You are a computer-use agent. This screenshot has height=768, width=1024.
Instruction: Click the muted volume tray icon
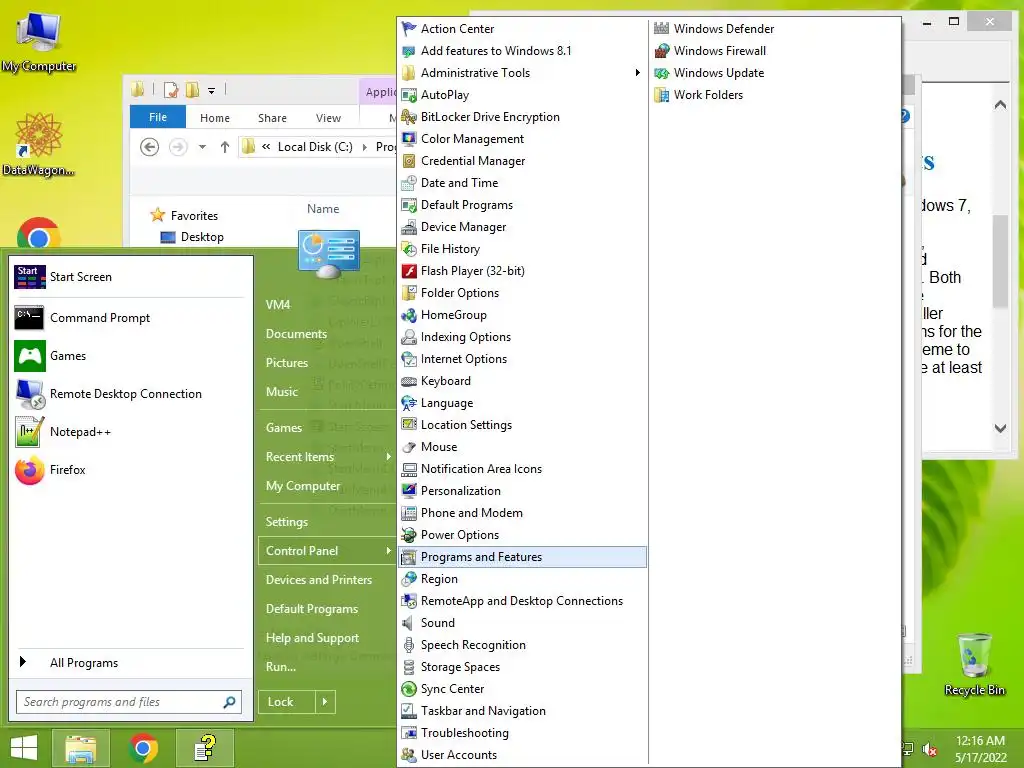(x=930, y=749)
